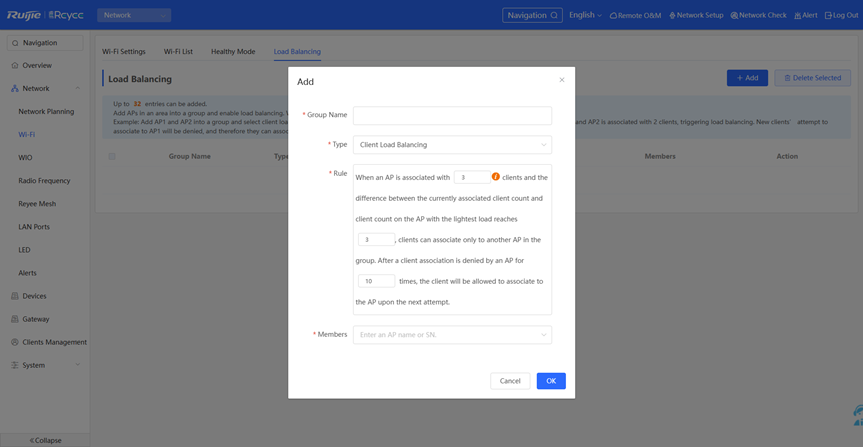Open the Members AP selection dropdown
The image size is (863, 447).
(452, 335)
